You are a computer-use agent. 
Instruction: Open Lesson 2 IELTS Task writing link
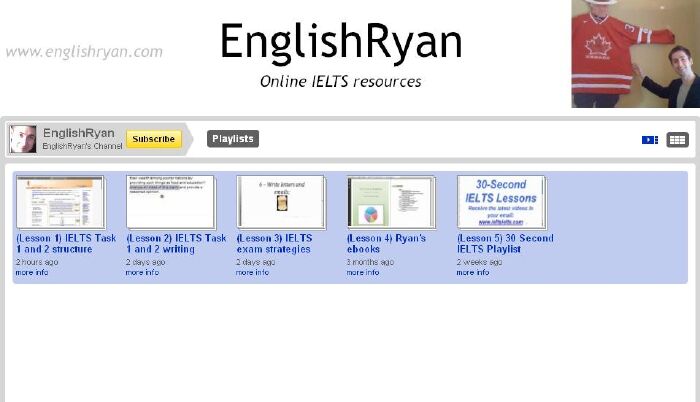click(176, 243)
